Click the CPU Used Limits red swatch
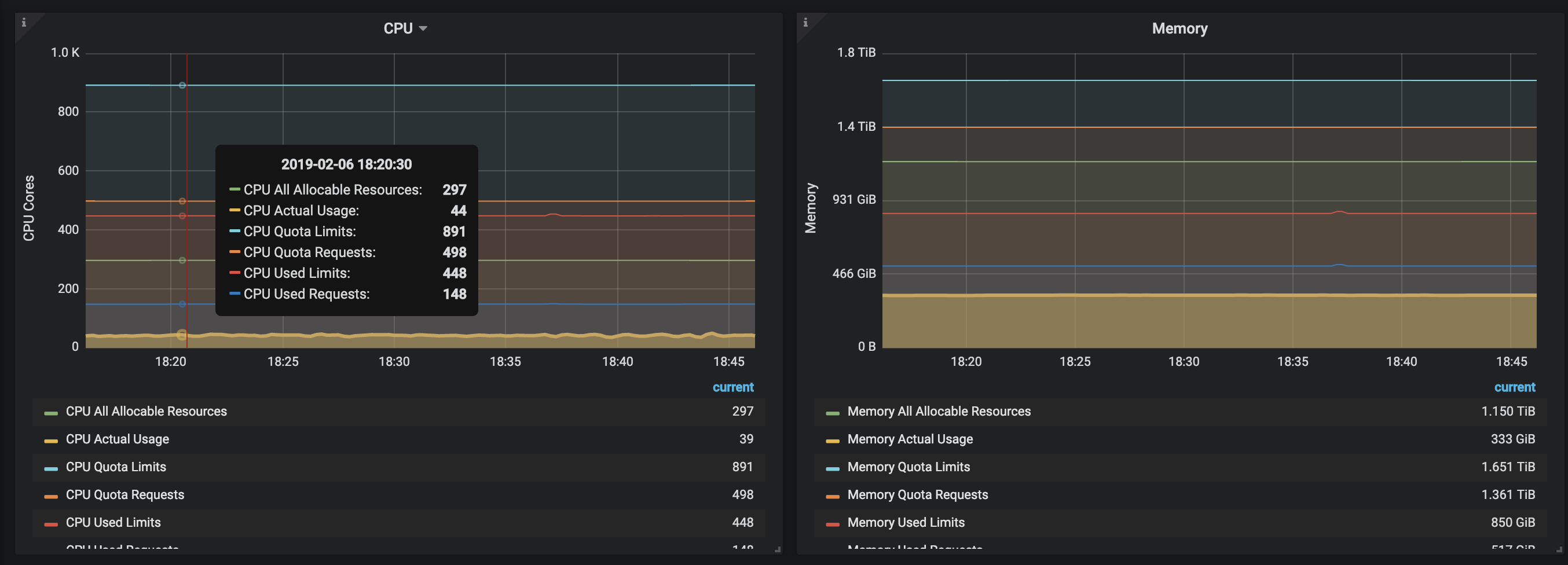Screen dimensions: 1568x565 (x=51, y=523)
